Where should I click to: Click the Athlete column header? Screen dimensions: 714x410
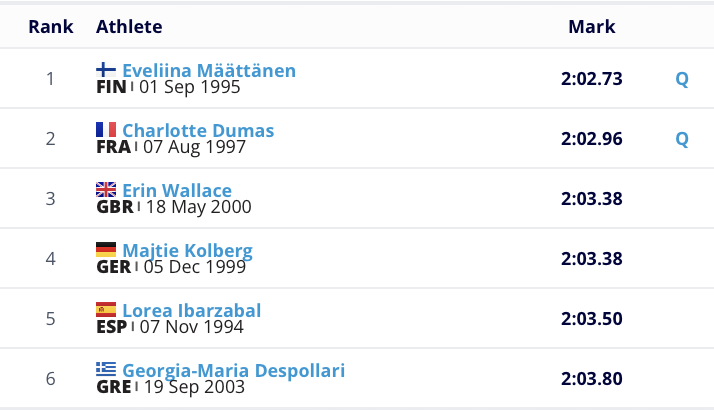click(x=129, y=27)
